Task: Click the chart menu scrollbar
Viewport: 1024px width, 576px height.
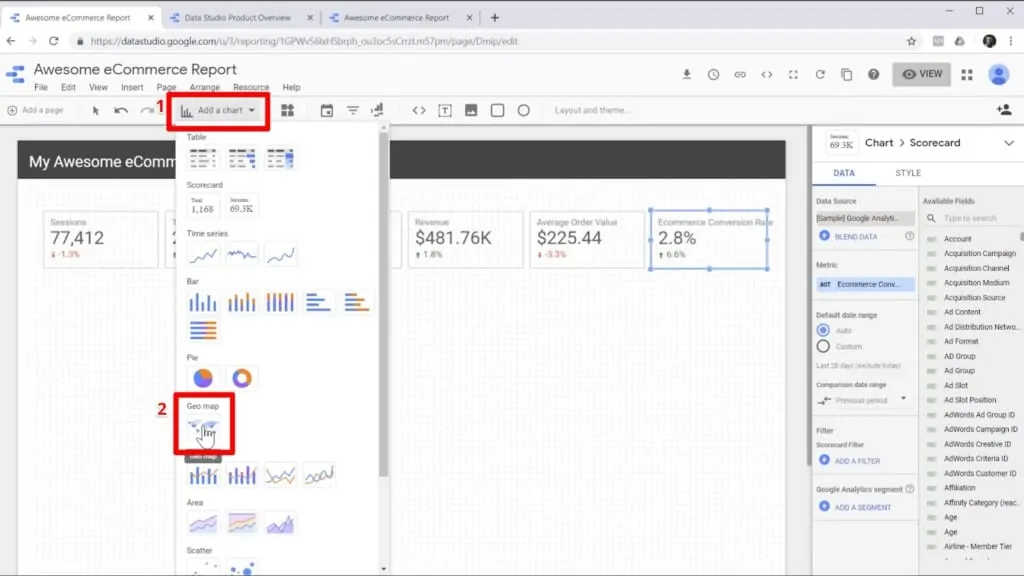Action: point(383,304)
